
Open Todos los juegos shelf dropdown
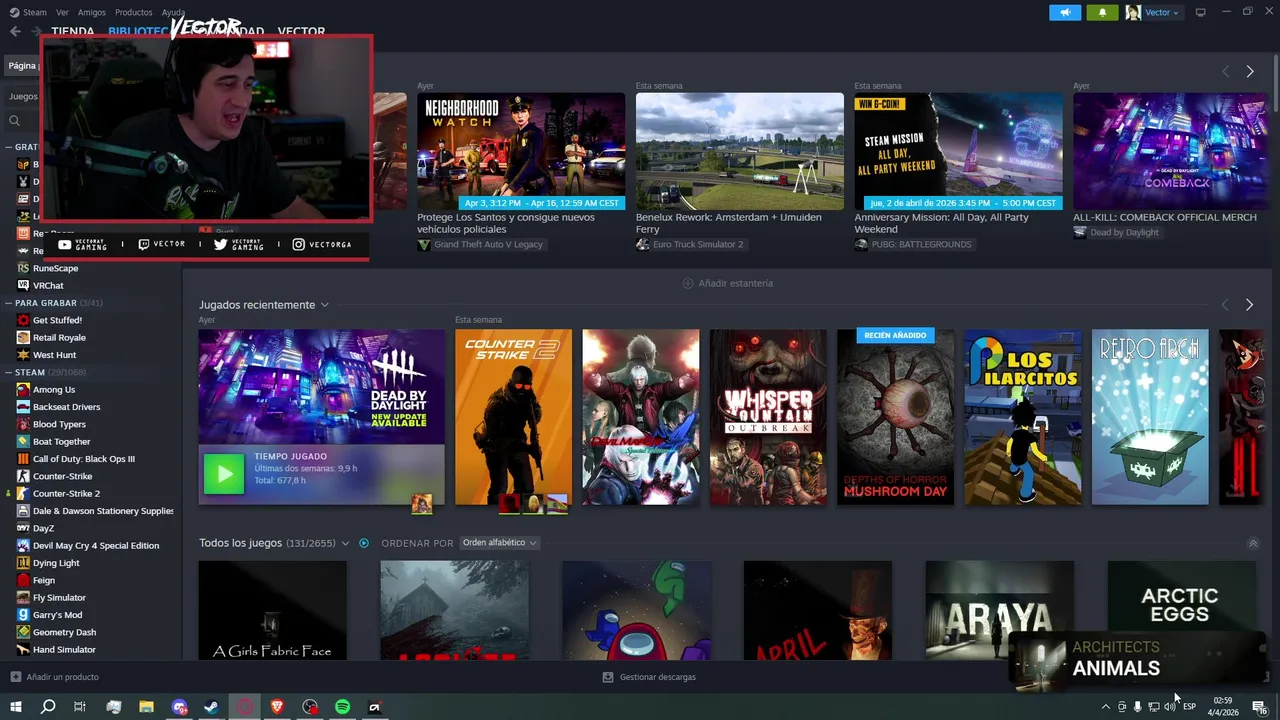(x=345, y=543)
